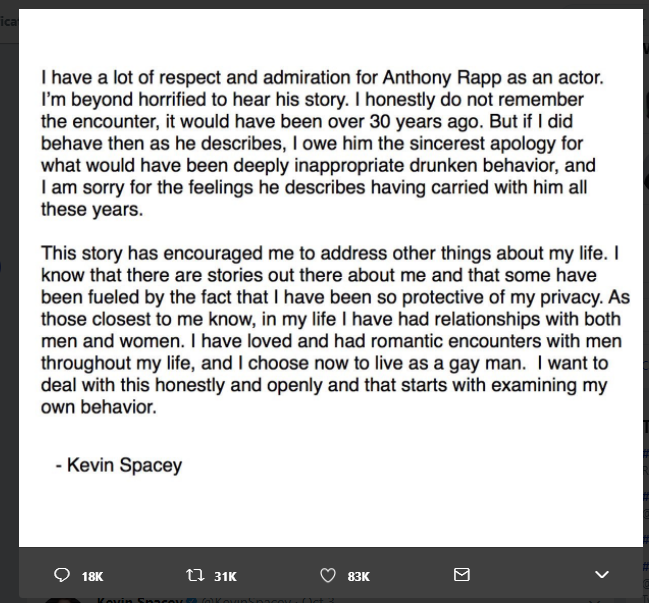This screenshot has width=649, height=603.
Task: Open the chevron-down more options menu
Action: [601, 574]
